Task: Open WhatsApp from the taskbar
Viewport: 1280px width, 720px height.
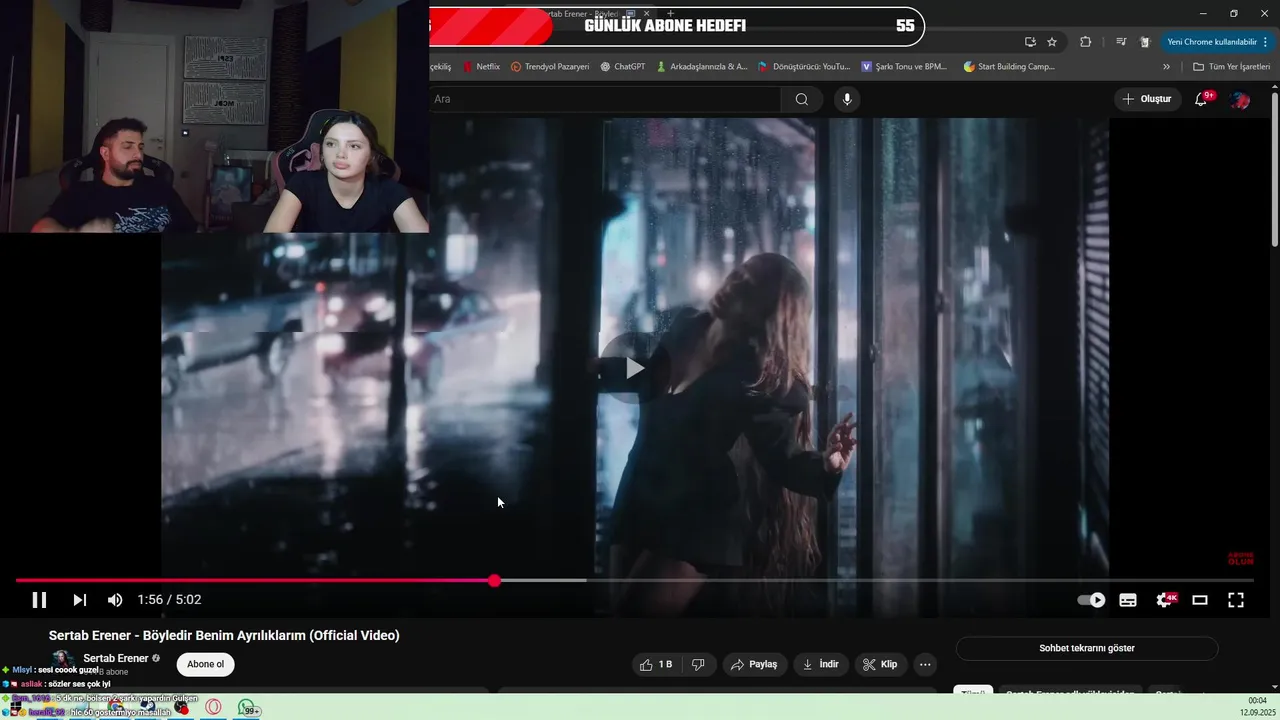Action: tap(248, 708)
